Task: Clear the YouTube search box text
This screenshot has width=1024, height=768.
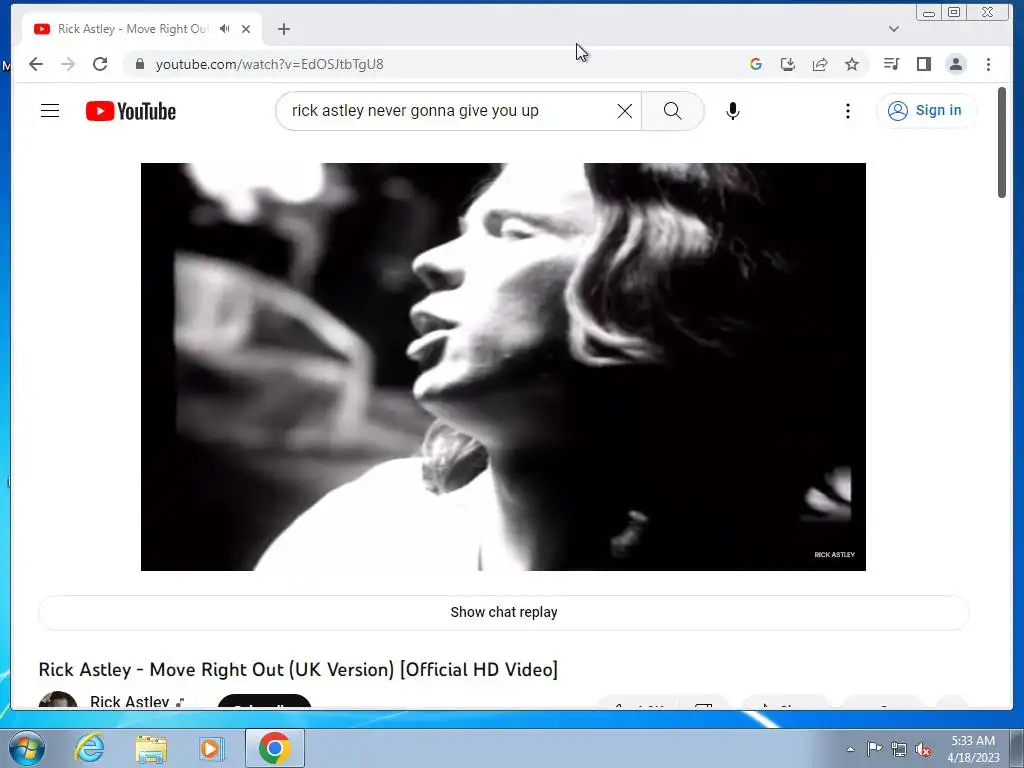Action: tap(625, 111)
